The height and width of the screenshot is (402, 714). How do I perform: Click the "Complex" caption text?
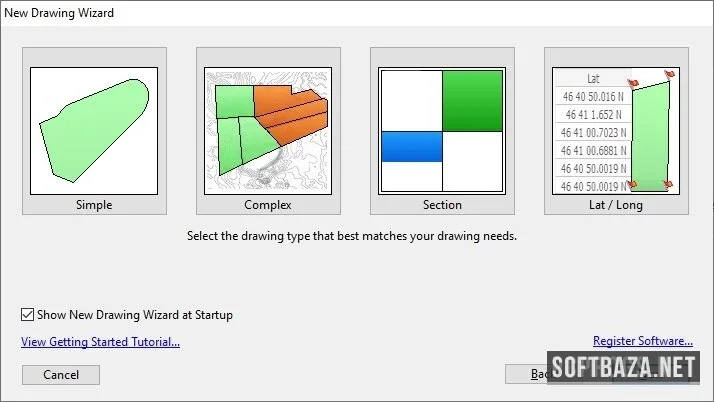coord(268,205)
